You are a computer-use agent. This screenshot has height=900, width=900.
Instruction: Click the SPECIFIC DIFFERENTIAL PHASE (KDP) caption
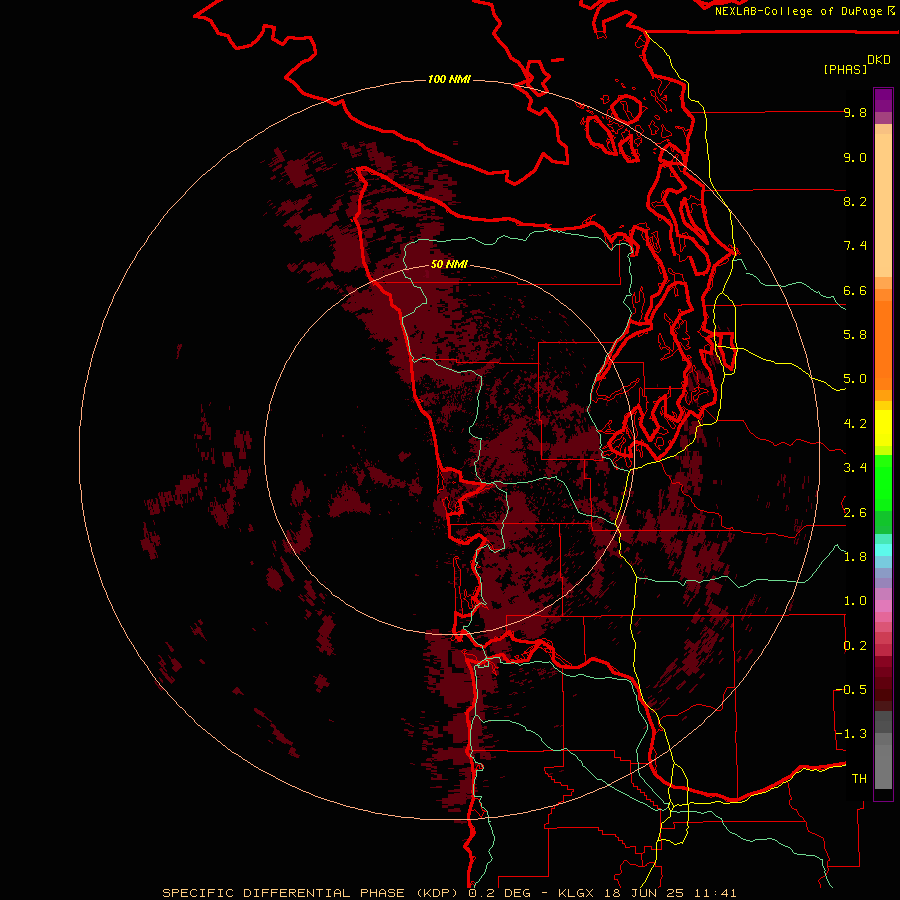312,893
